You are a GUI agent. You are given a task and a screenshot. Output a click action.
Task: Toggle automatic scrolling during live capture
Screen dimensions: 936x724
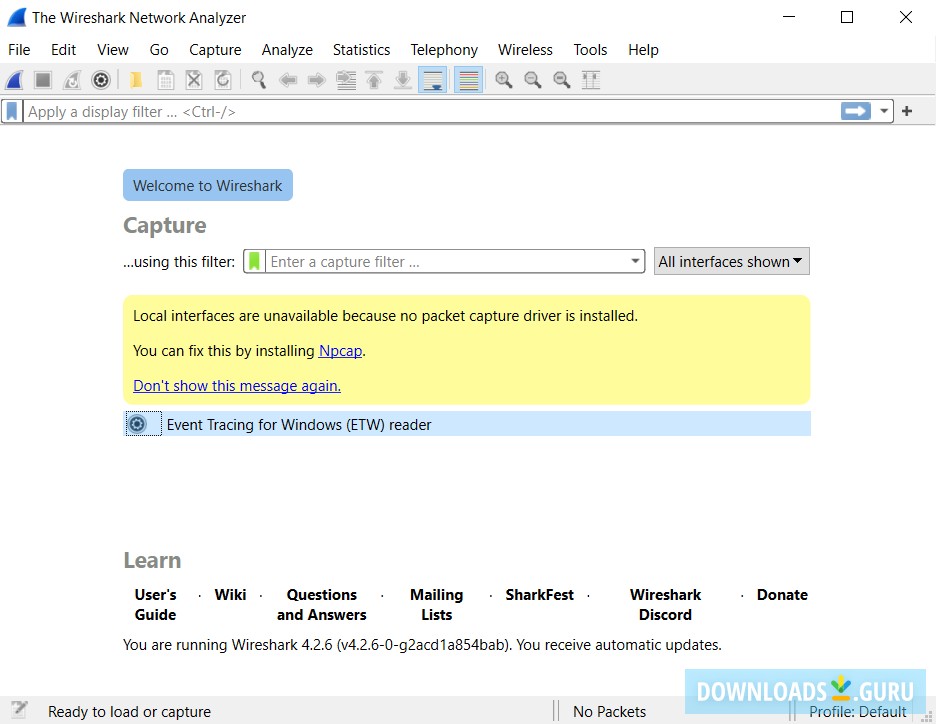[x=433, y=79]
